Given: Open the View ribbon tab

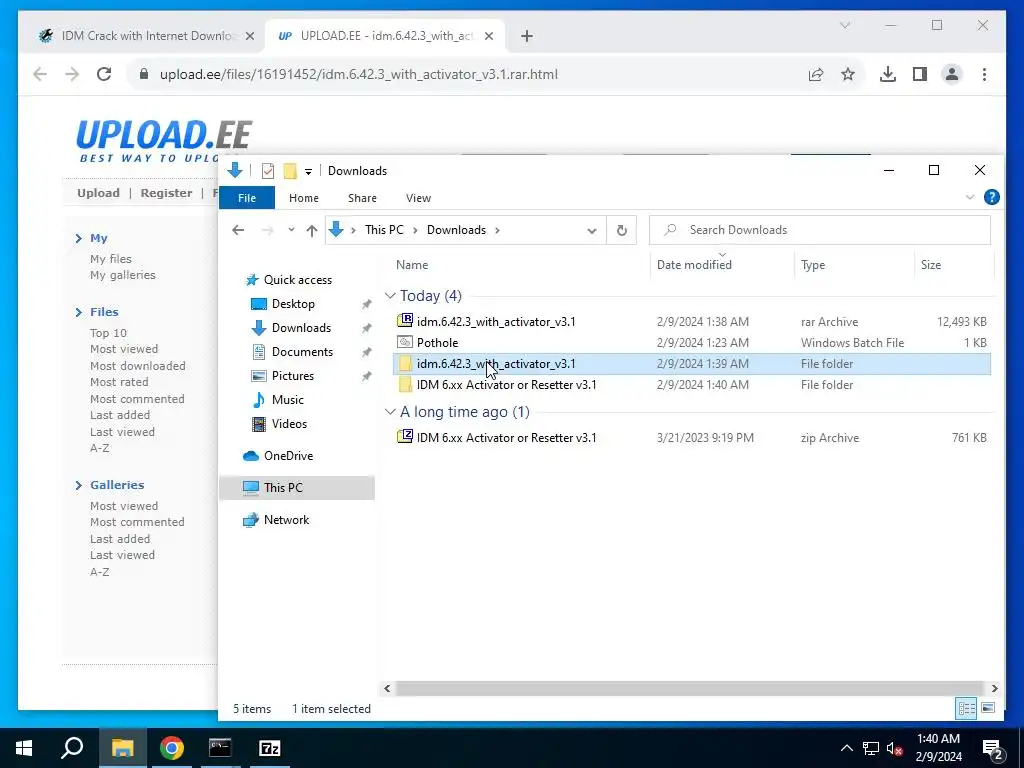Looking at the screenshot, I should 418,198.
